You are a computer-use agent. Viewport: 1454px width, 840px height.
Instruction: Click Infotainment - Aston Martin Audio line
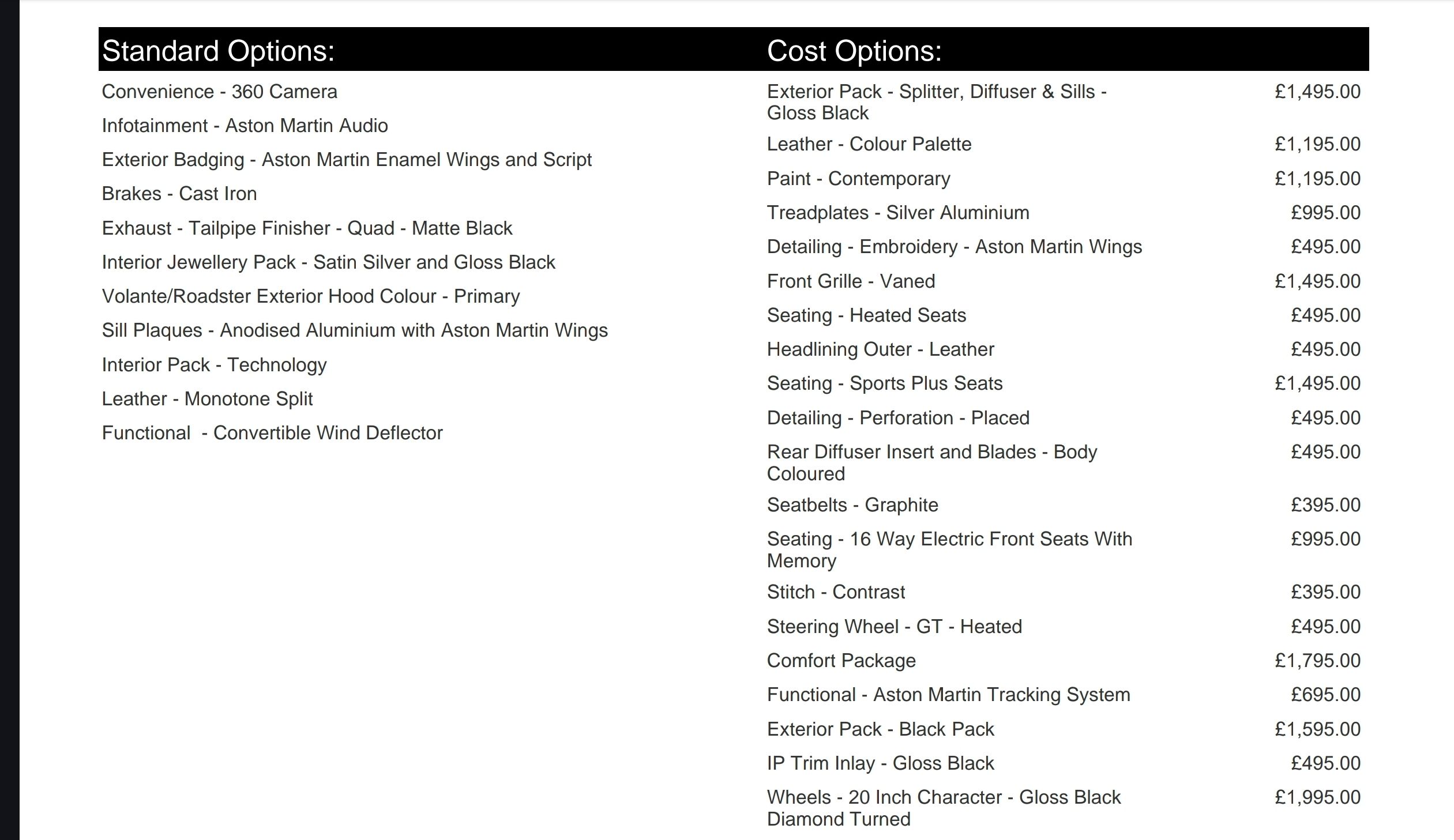tap(245, 126)
